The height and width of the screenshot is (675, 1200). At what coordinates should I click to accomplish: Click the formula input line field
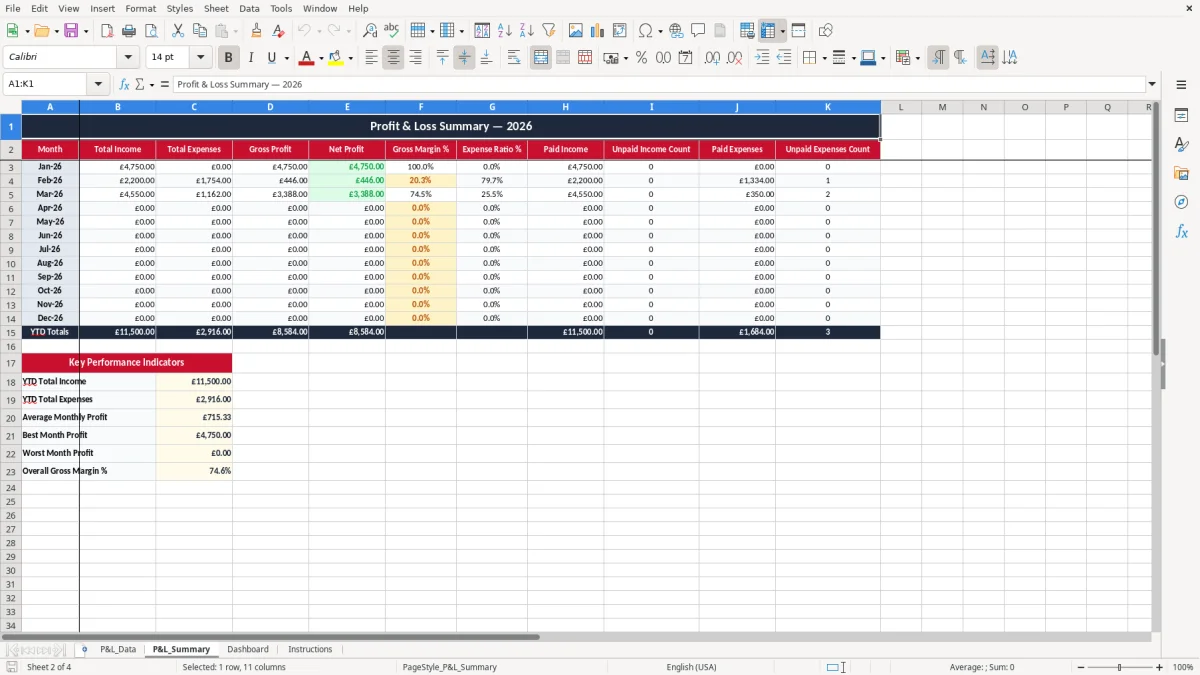tap(659, 84)
